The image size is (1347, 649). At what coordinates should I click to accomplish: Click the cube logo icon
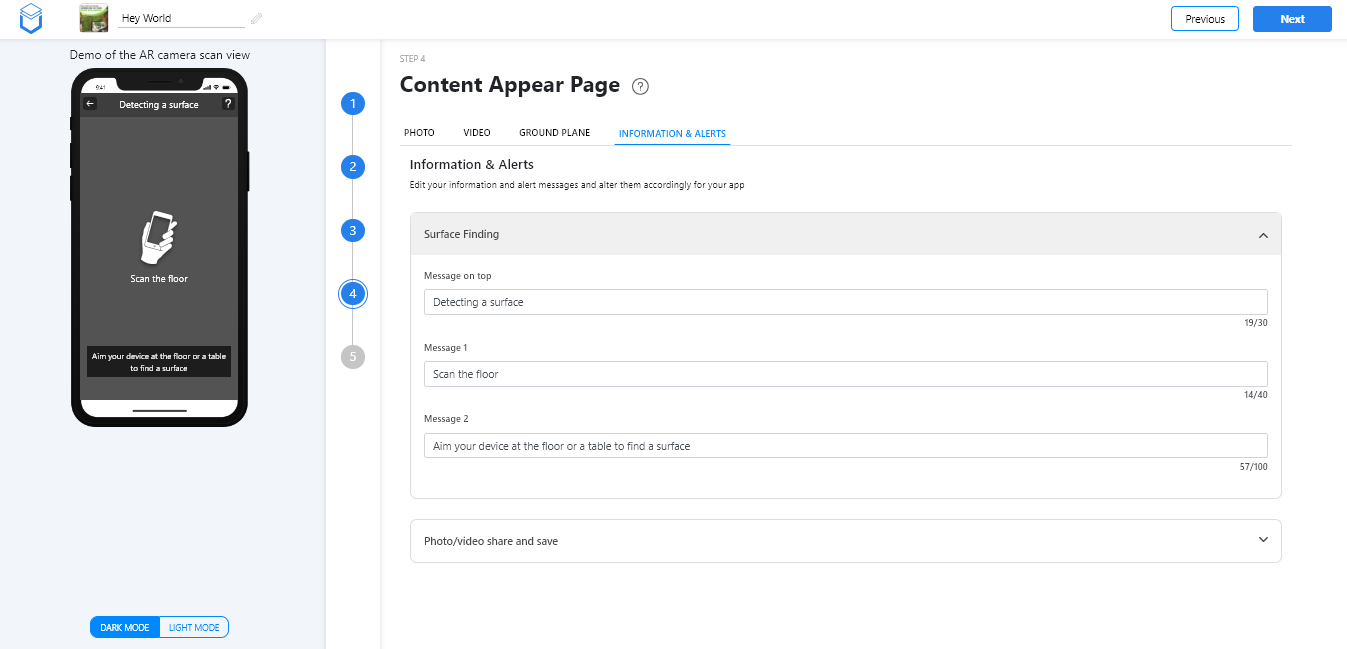click(x=33, y=18)
